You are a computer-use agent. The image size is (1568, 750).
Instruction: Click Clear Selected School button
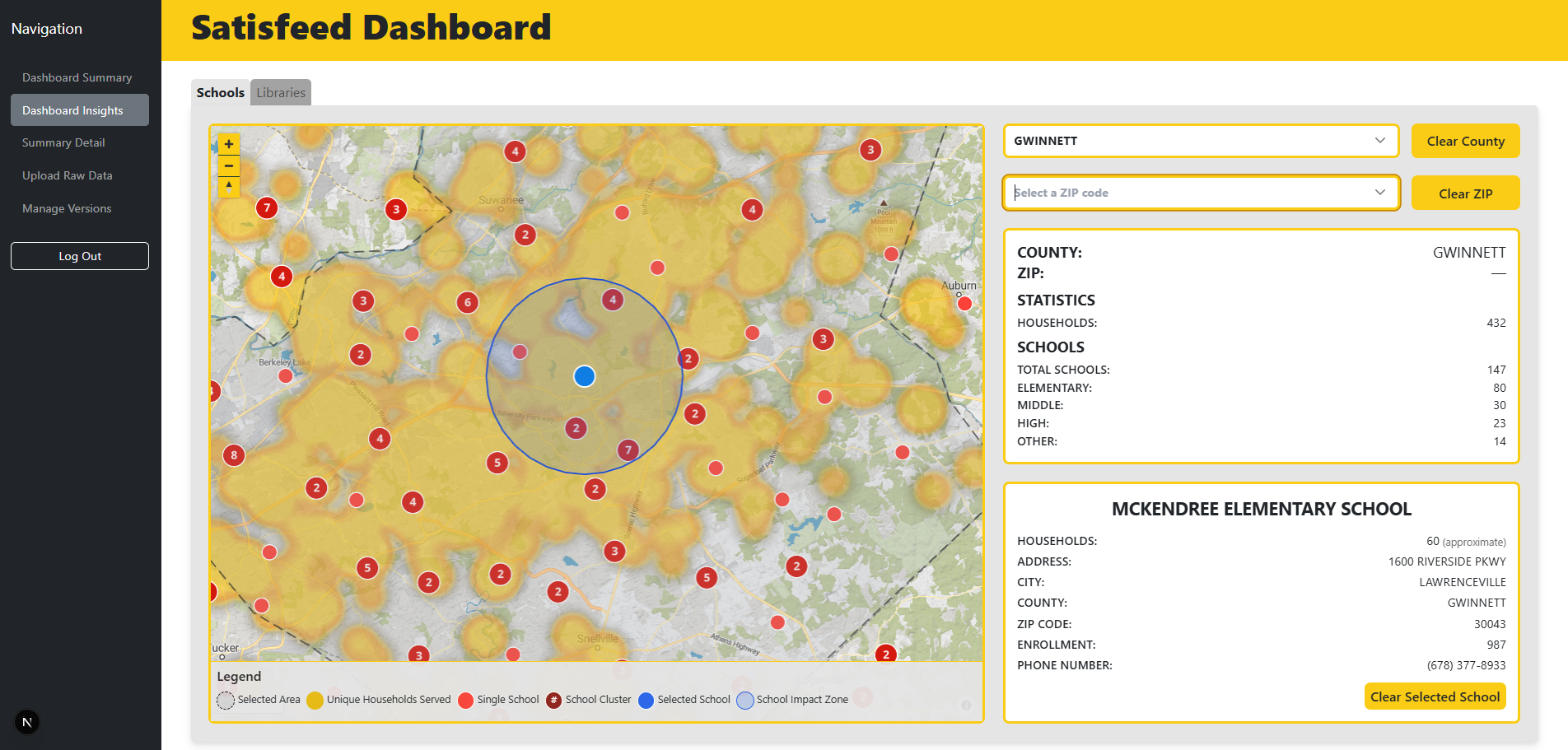click(1435, 696)
